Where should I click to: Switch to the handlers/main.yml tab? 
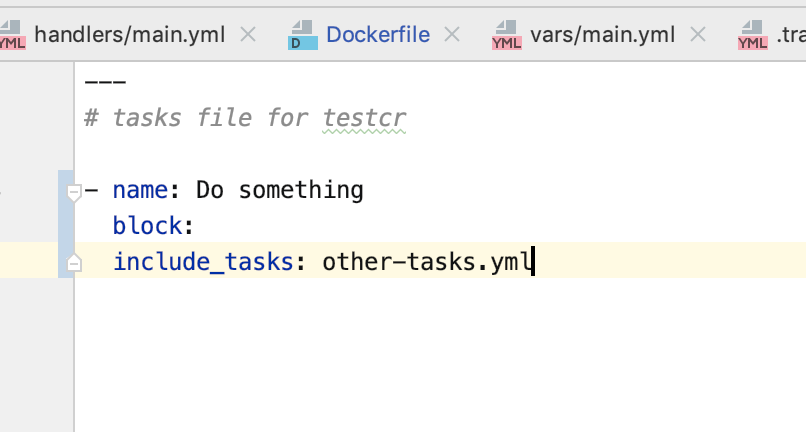click(130, 35)
